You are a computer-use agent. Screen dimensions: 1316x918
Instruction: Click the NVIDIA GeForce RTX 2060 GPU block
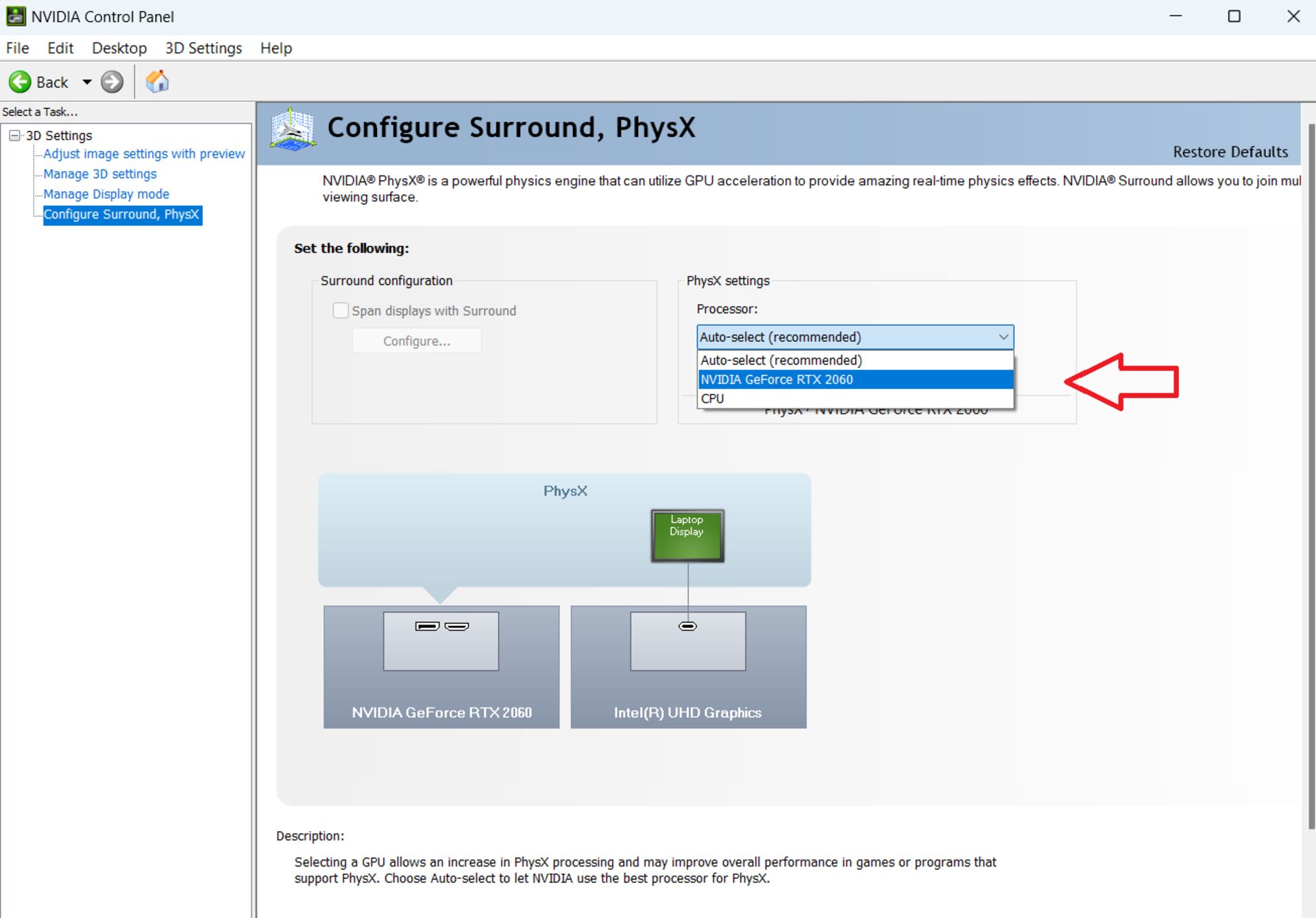coord(441,667)
